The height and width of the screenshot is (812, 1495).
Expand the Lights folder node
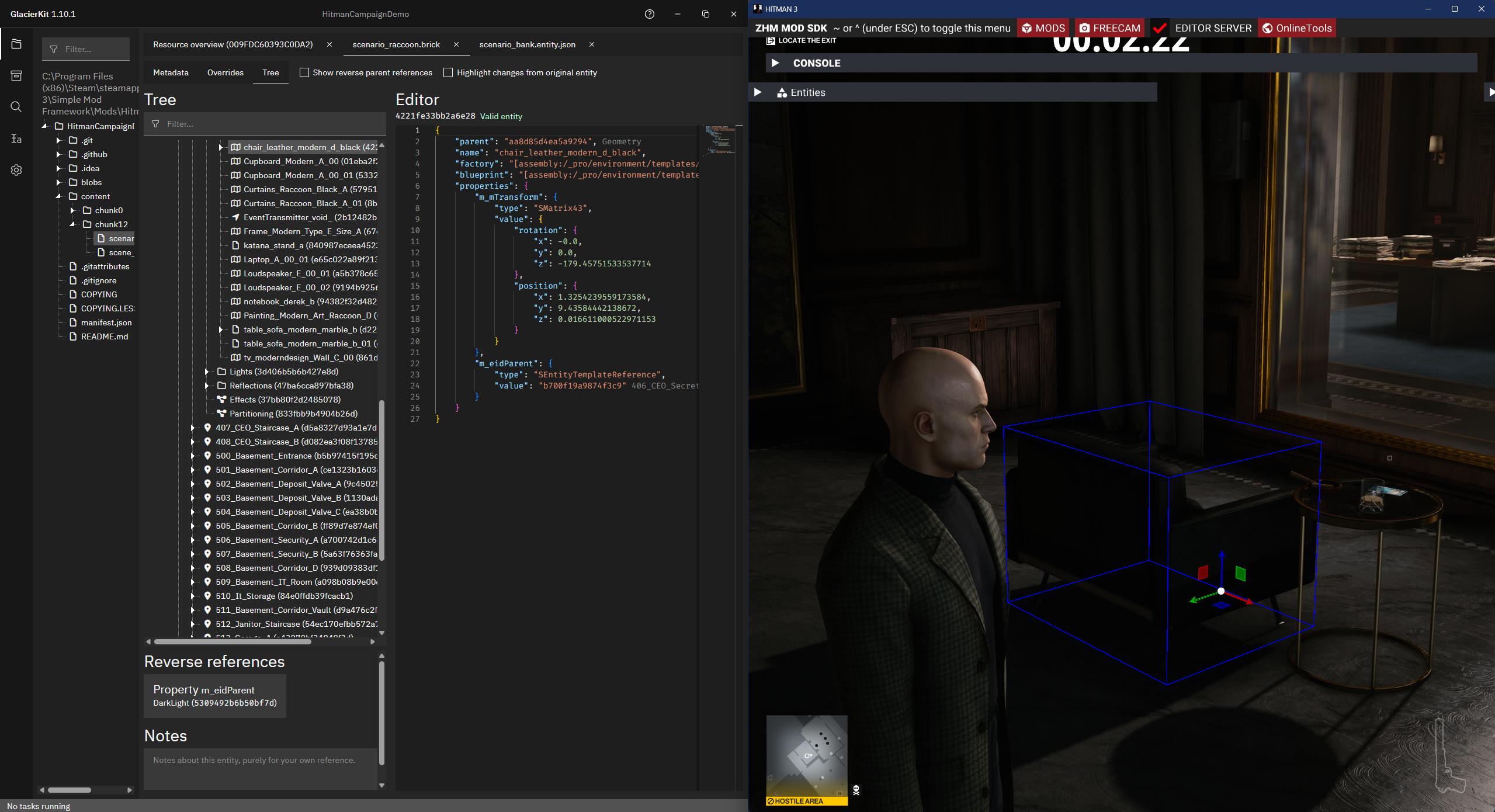tap(207, 372)
